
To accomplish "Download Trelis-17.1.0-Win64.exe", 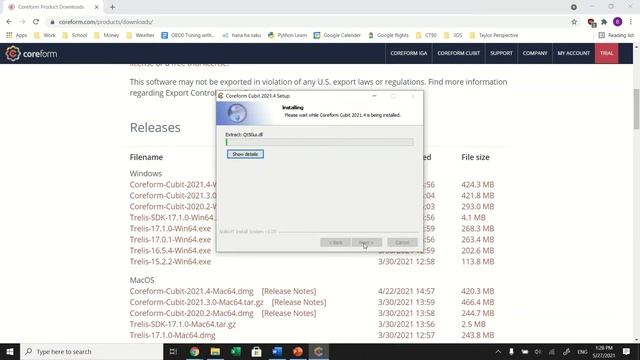I will pos(170,229).
